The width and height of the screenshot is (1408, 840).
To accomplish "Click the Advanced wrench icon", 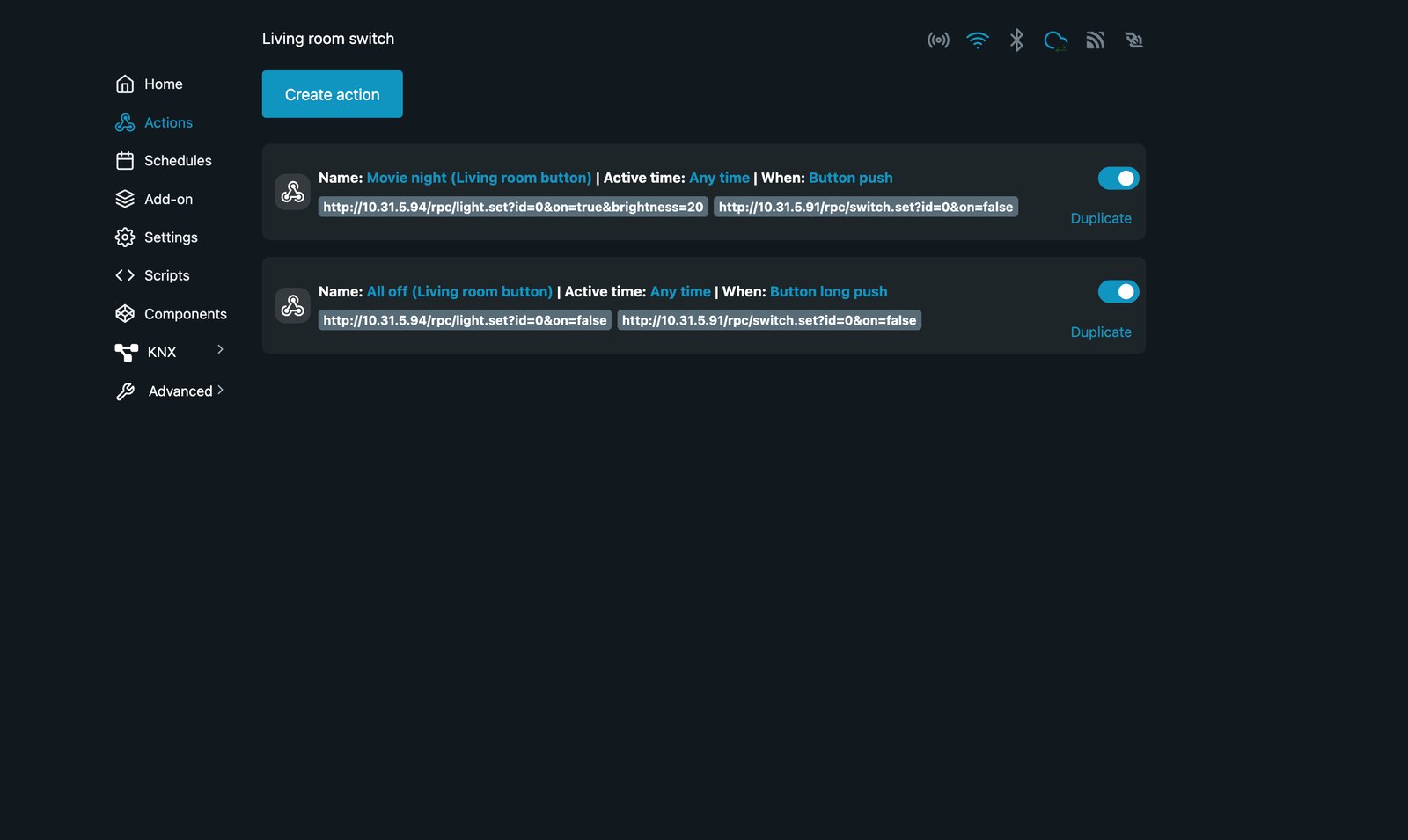I will pyautogui.click(x=126, y=391).
